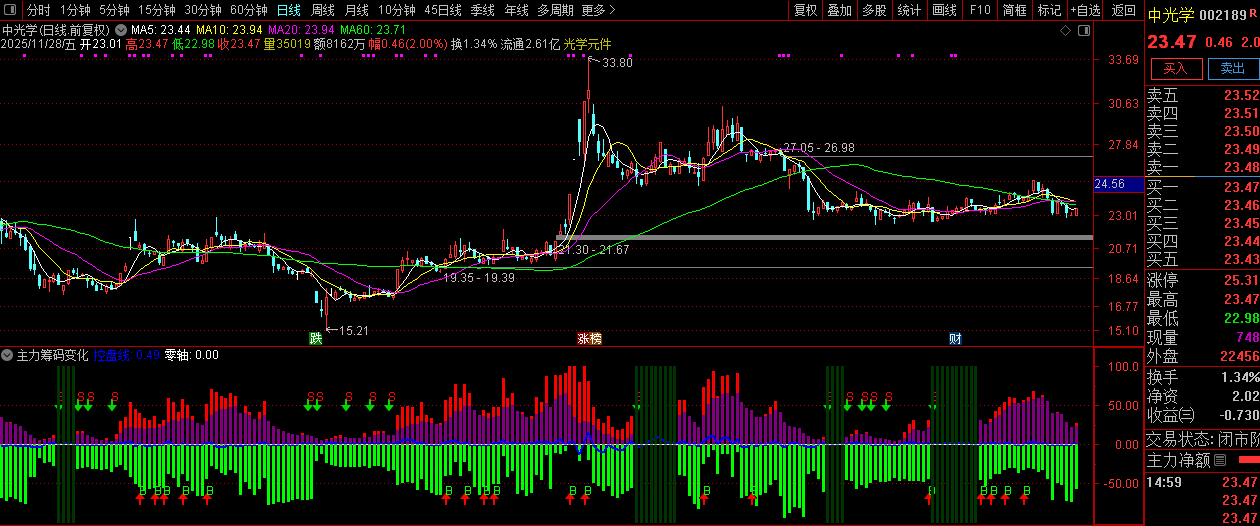1260x526 pixels.
Task: Toggle the left sidebar panel icon
Action: pyautogui.click(x=9, y=10)
